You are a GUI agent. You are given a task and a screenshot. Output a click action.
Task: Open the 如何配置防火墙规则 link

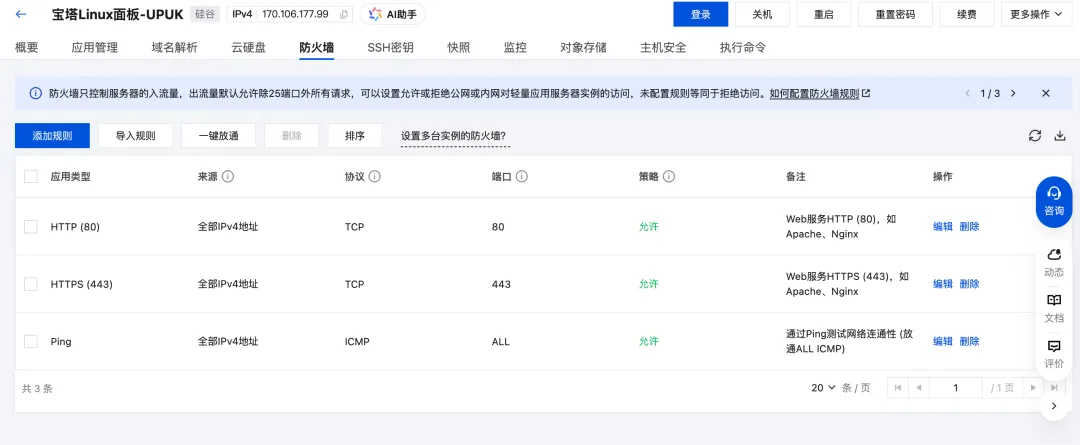coord(819,93)
